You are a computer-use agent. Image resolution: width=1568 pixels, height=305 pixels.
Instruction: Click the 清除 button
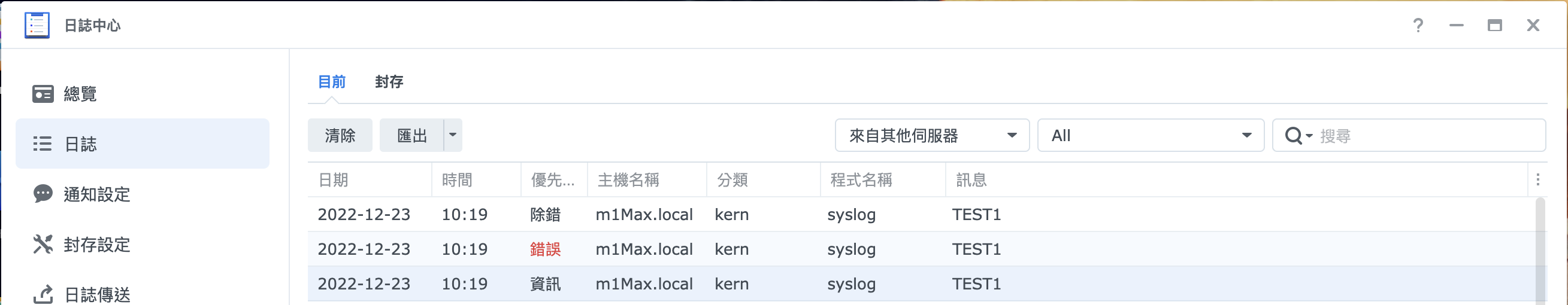tap(340, 136)
